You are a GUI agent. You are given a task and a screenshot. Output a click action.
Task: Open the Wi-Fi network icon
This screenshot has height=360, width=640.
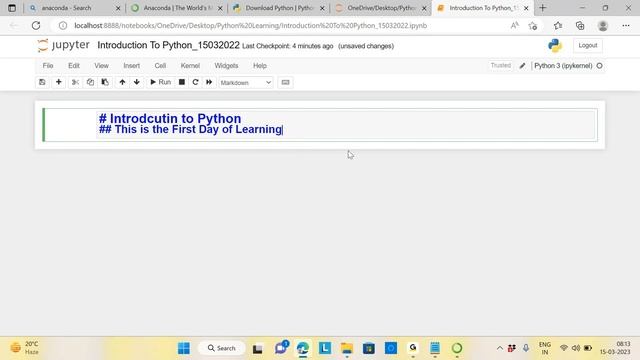pyautogui.click(x=564, y=348)
